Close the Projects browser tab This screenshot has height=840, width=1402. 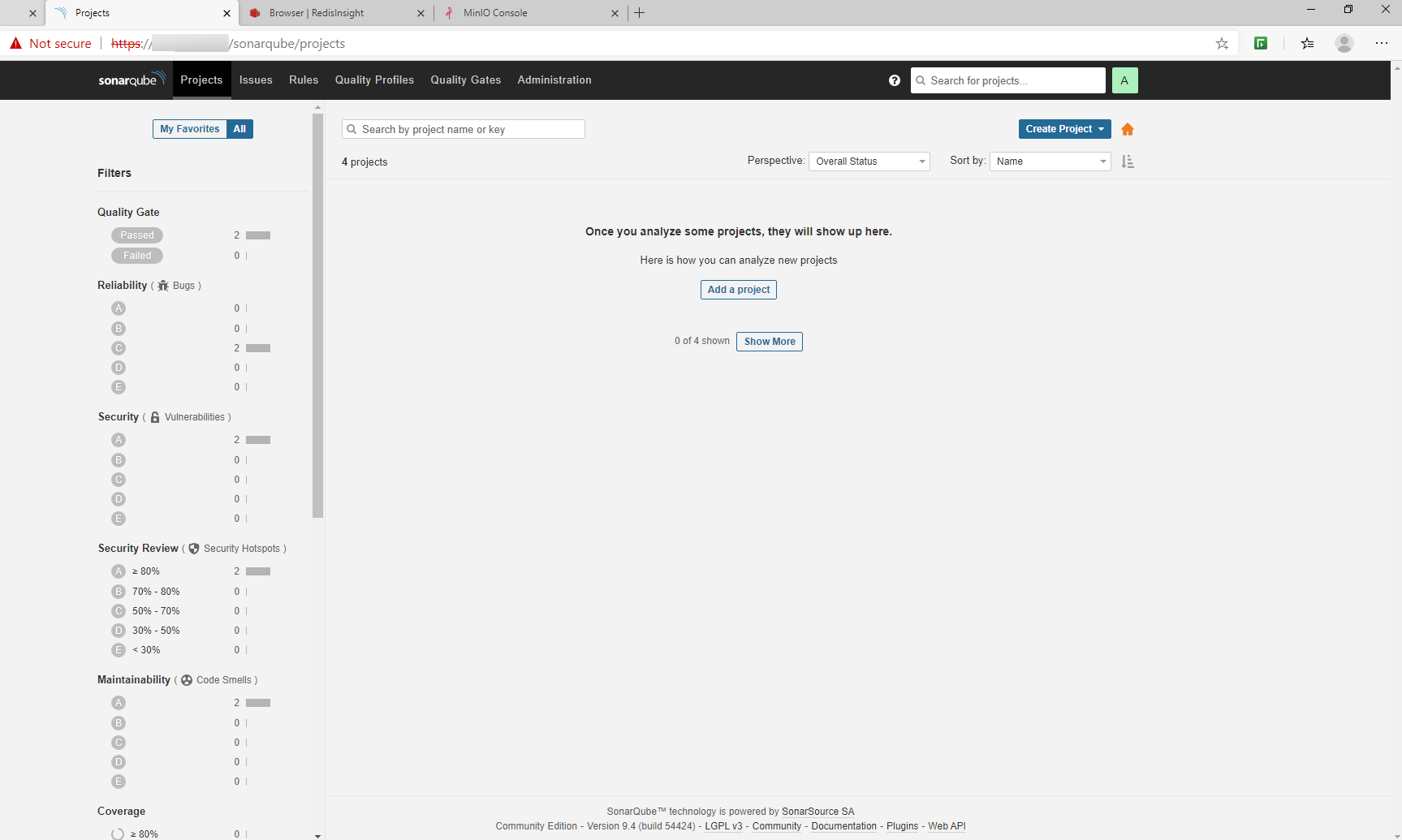click(226, 13)
